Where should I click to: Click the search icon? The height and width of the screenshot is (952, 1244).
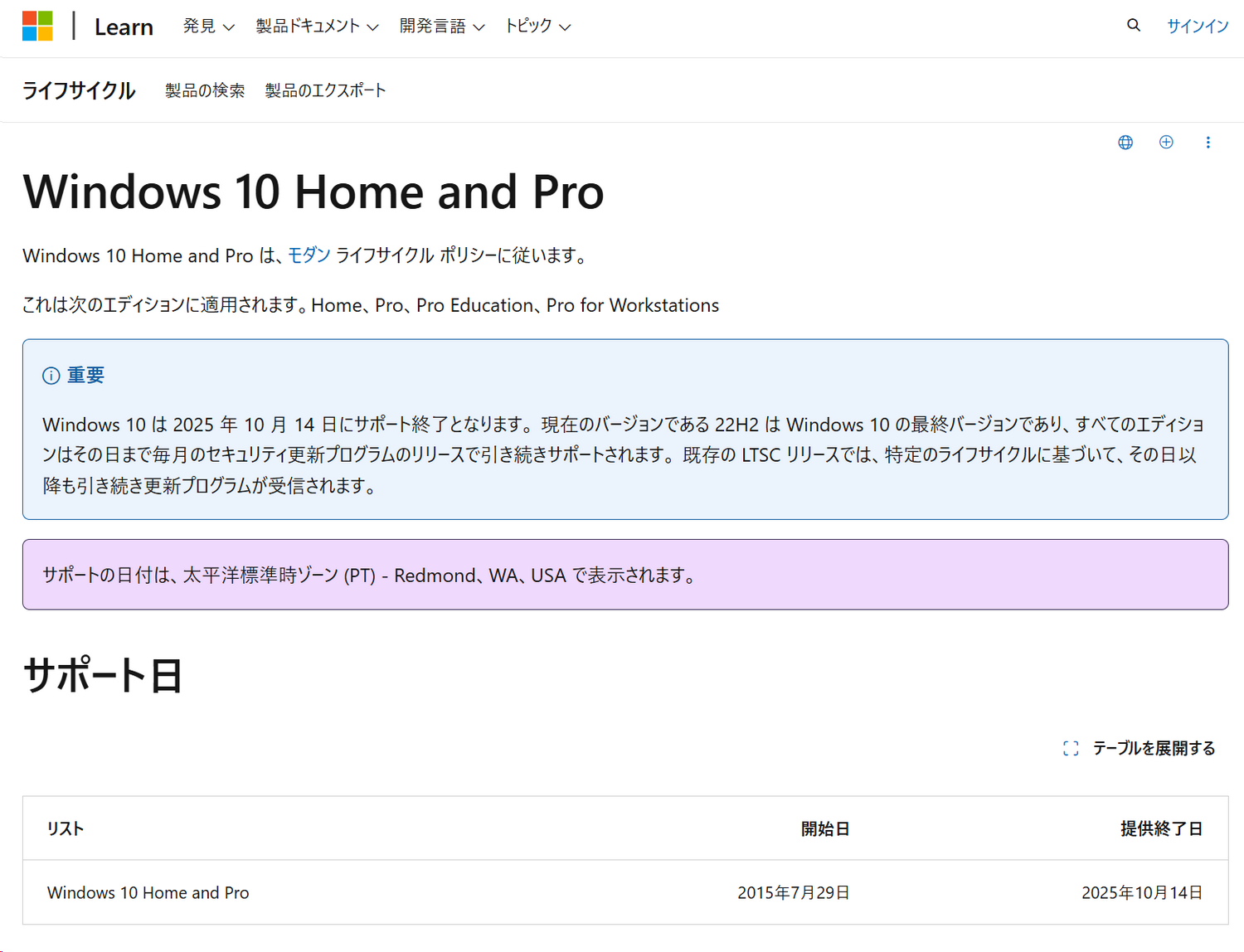[x=1133, y=26]
